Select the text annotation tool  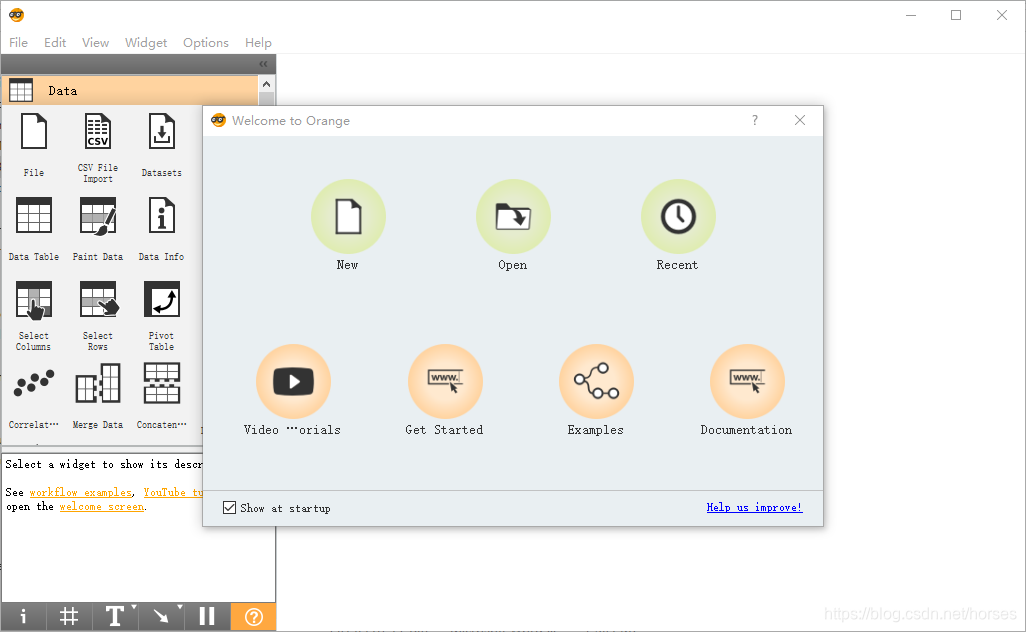tap(114, 616)
